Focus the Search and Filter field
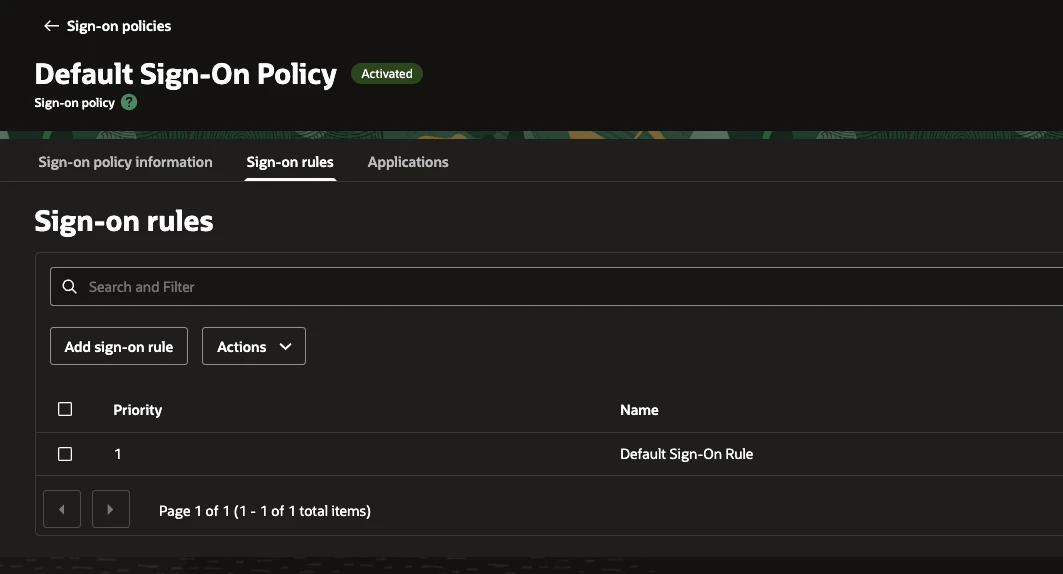 556,287
